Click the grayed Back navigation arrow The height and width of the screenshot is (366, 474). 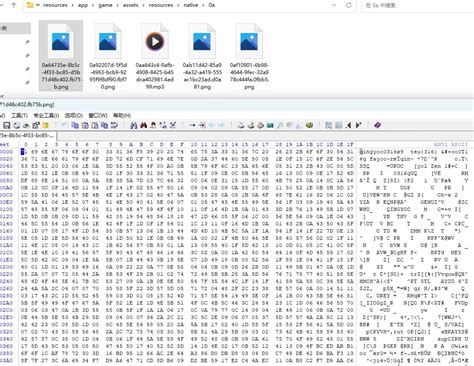click(212, 125)
